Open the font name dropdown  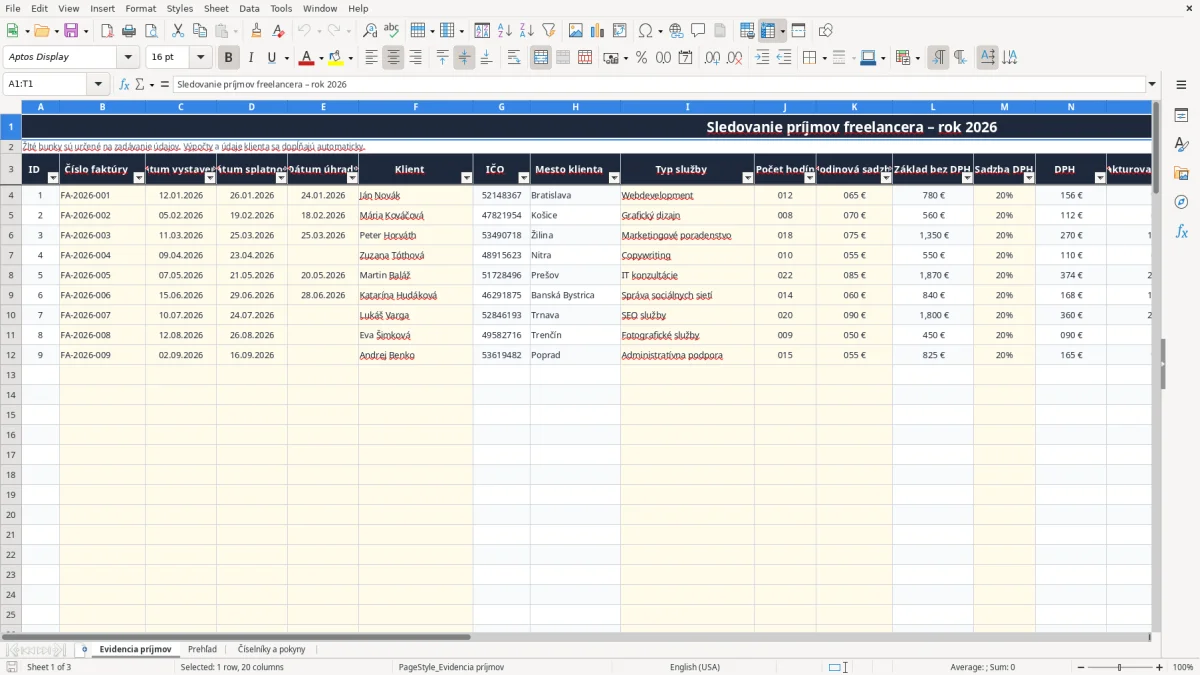coord(128,58)
